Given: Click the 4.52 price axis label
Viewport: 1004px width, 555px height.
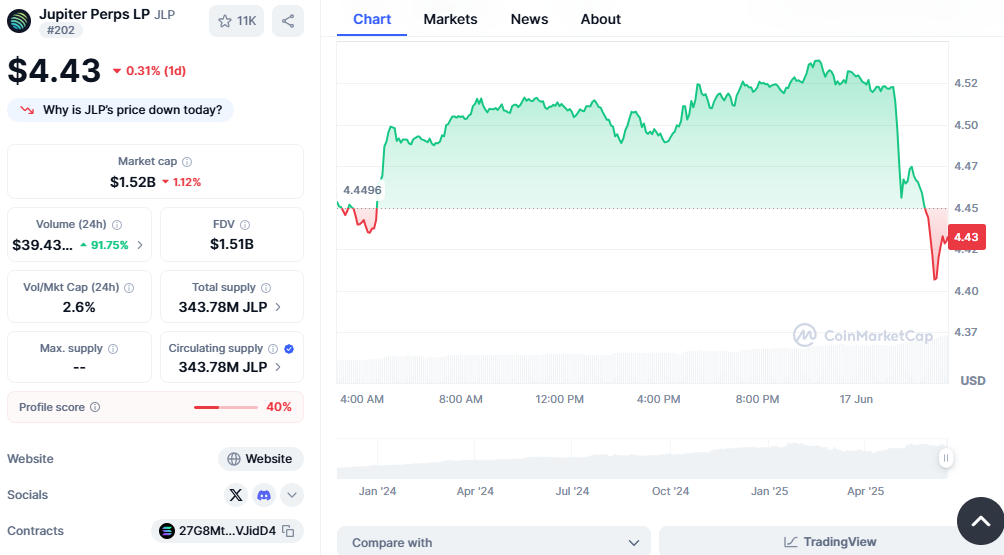Looking at the screenshot, I should tap(966, 83).
